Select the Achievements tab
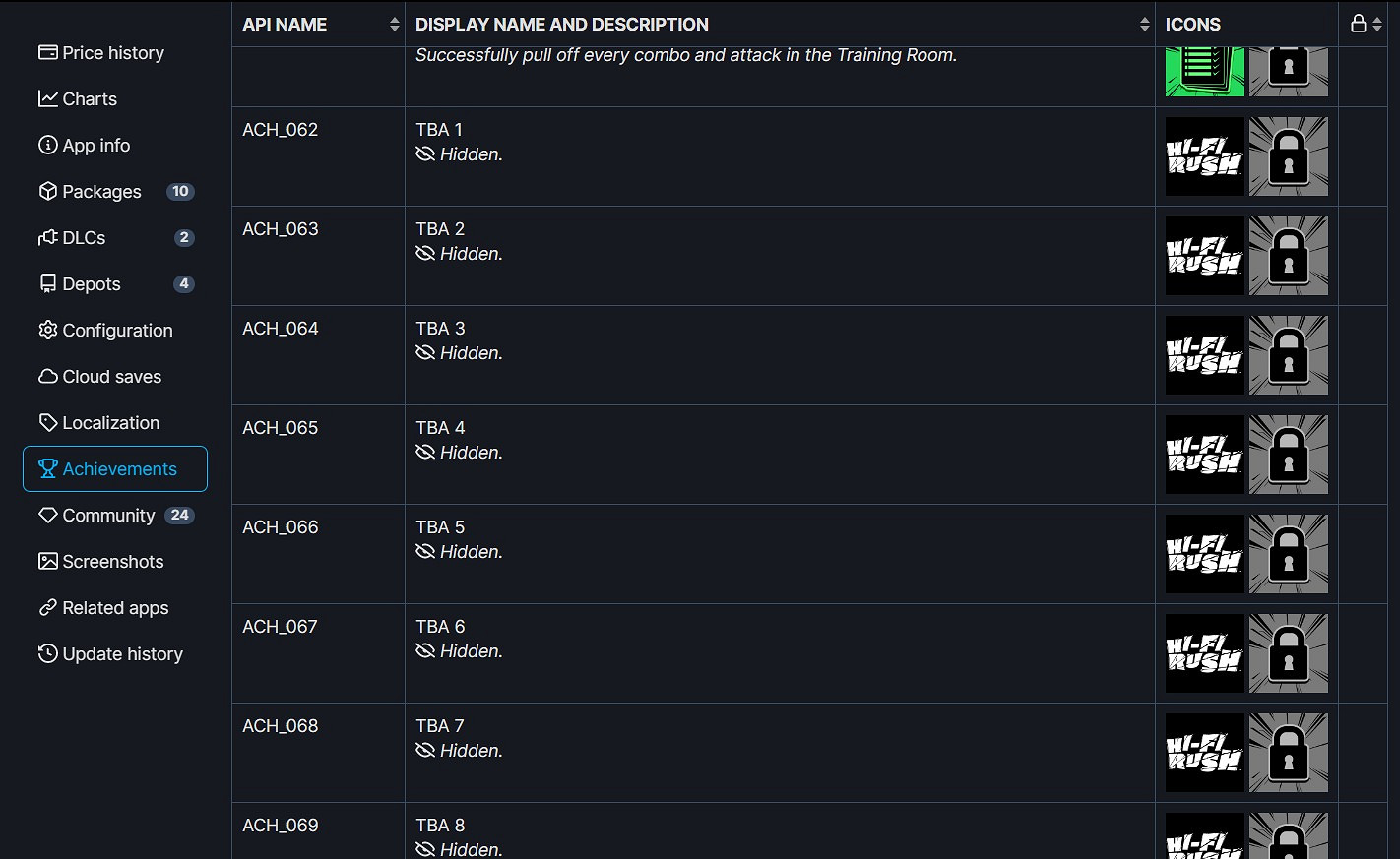The width and height of the screenshot is (1400, 859). (x=115, y=469)
